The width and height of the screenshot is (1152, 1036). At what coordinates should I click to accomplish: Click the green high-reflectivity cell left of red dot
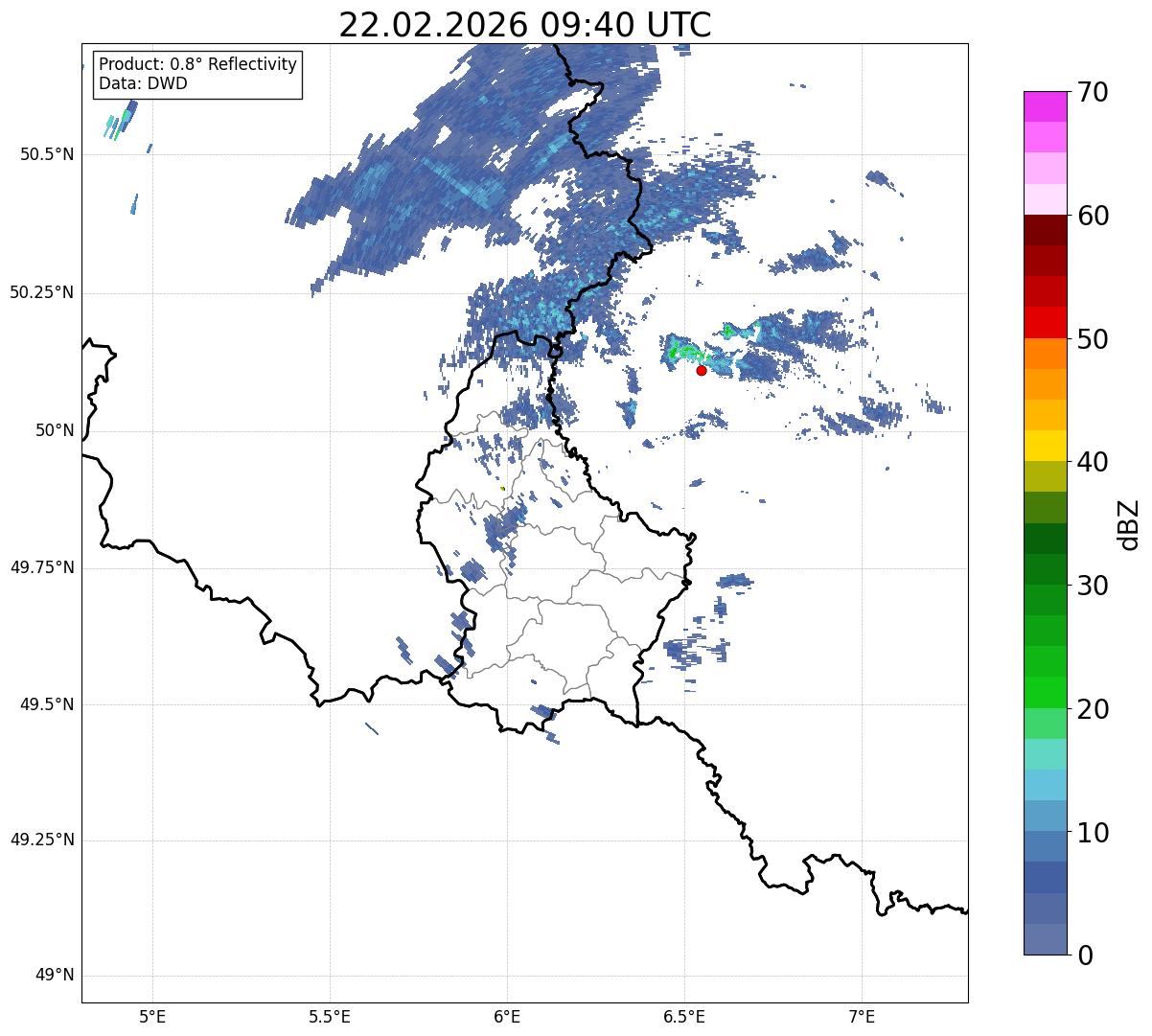point(683,352)
